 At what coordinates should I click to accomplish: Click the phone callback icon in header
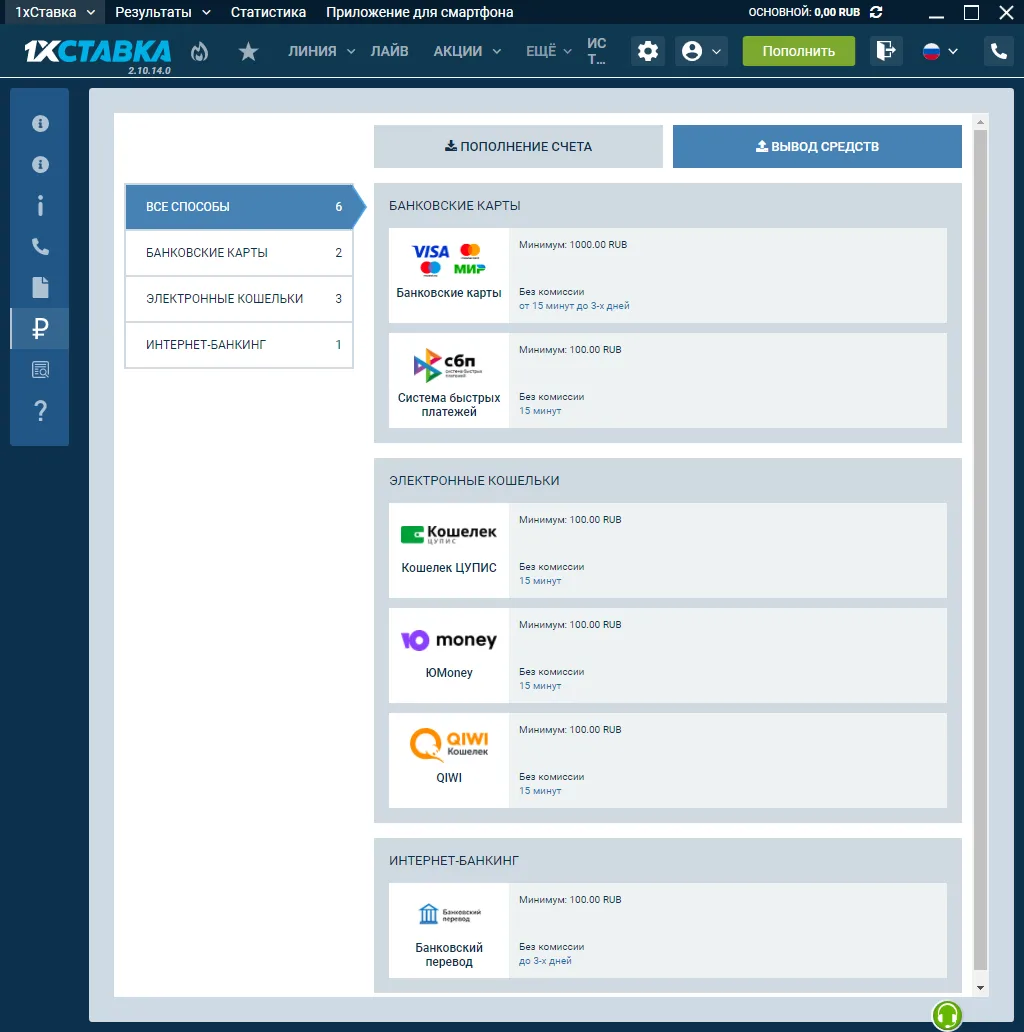pyautogui.click(x=998, y=52)
